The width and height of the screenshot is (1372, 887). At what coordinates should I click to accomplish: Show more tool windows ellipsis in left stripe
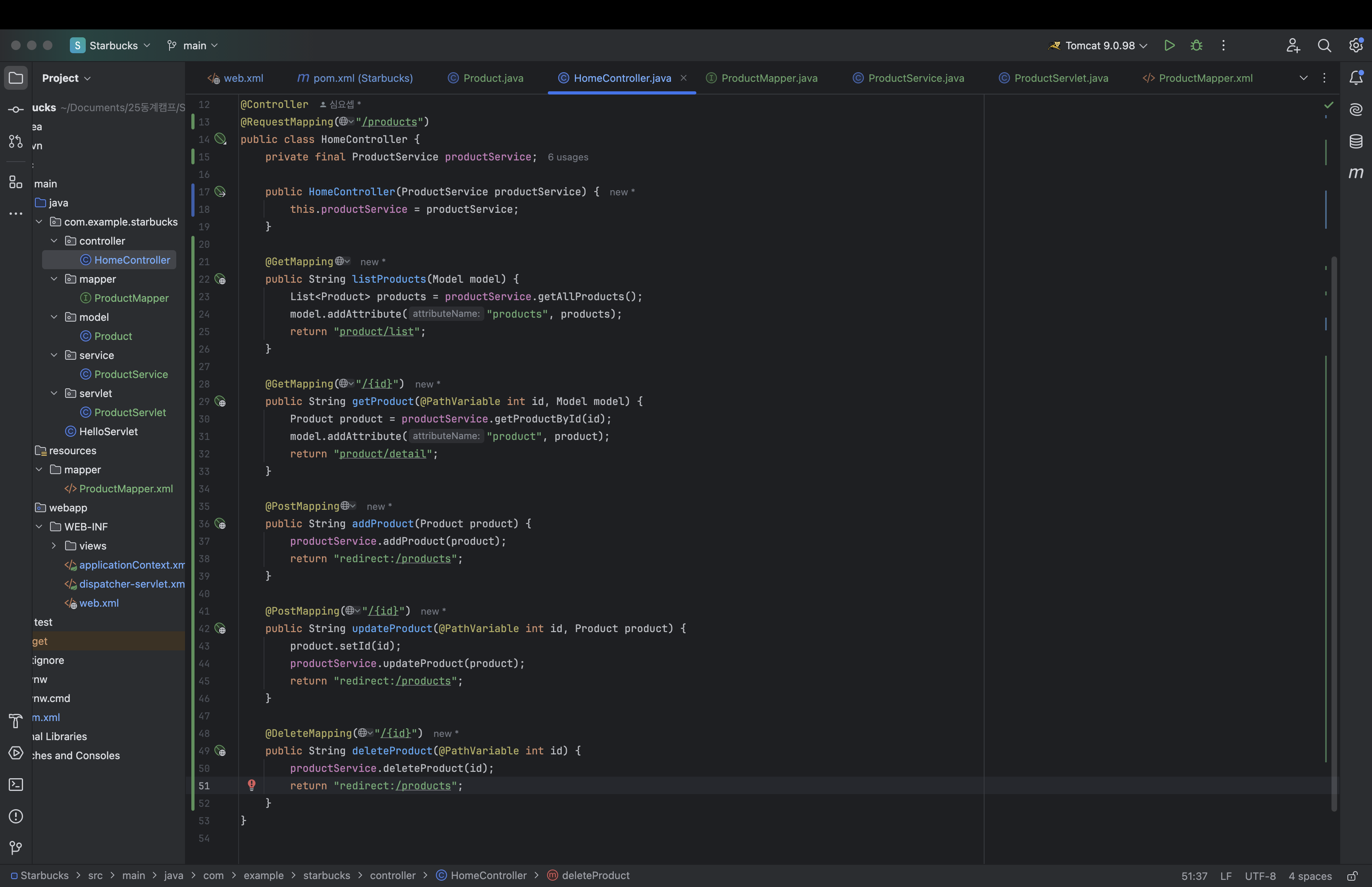(16, 214)
